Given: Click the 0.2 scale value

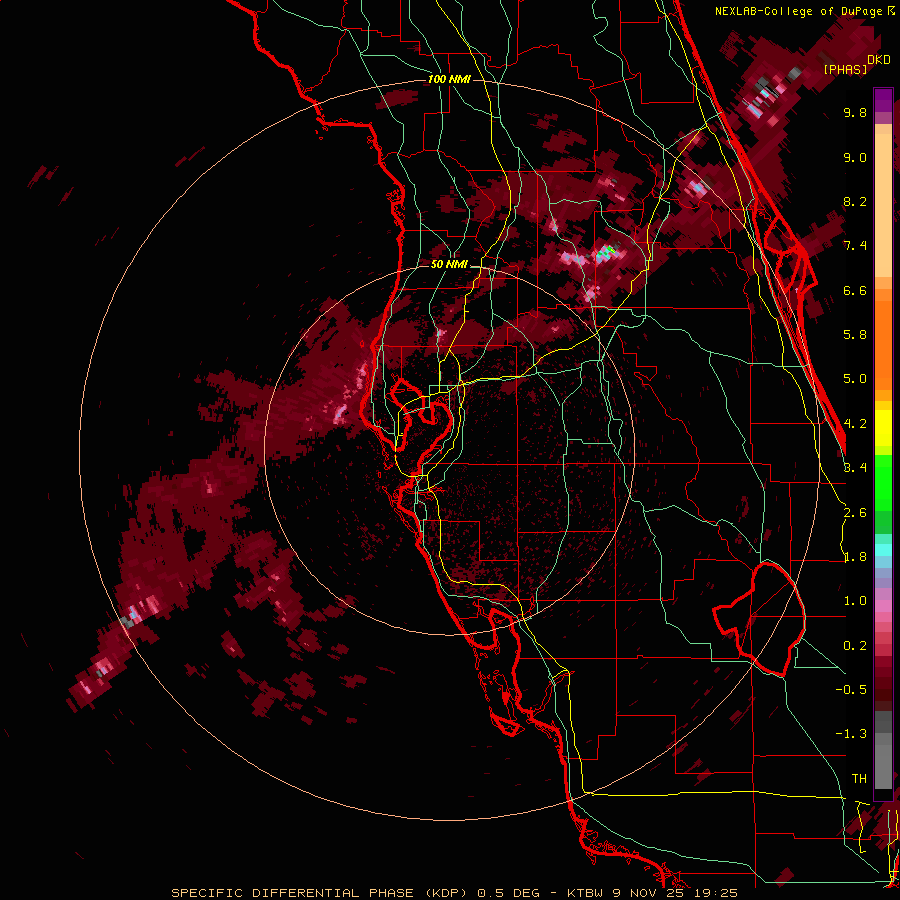Looking at the screenshot, I should pyautogui.click(x=855, y=646).
